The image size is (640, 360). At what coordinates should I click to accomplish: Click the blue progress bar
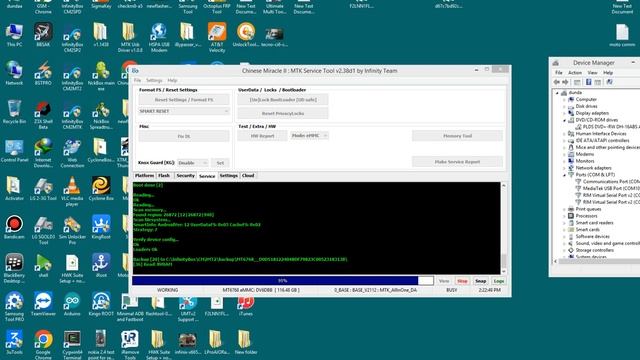(282, 281)
